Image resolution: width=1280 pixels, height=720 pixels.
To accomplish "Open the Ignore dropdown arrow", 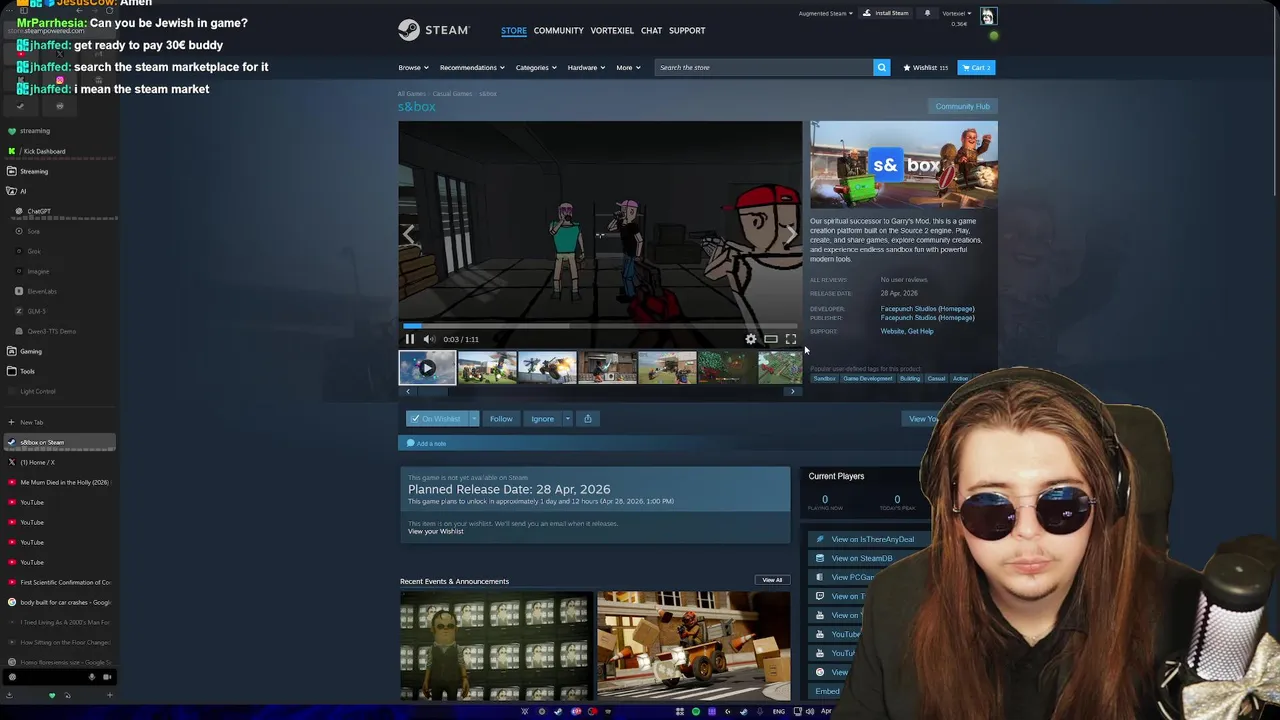I will pyautogui.click(x=567, y=419).
